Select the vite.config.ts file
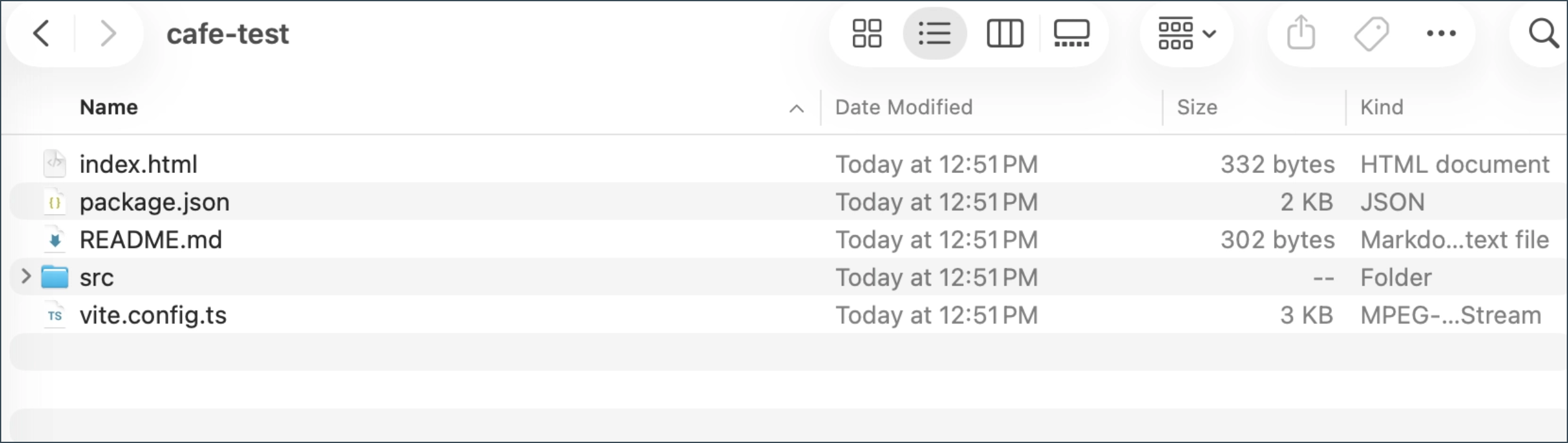Image resolution: width=1568 pixels, height=443 pixels. coord(153,315)
